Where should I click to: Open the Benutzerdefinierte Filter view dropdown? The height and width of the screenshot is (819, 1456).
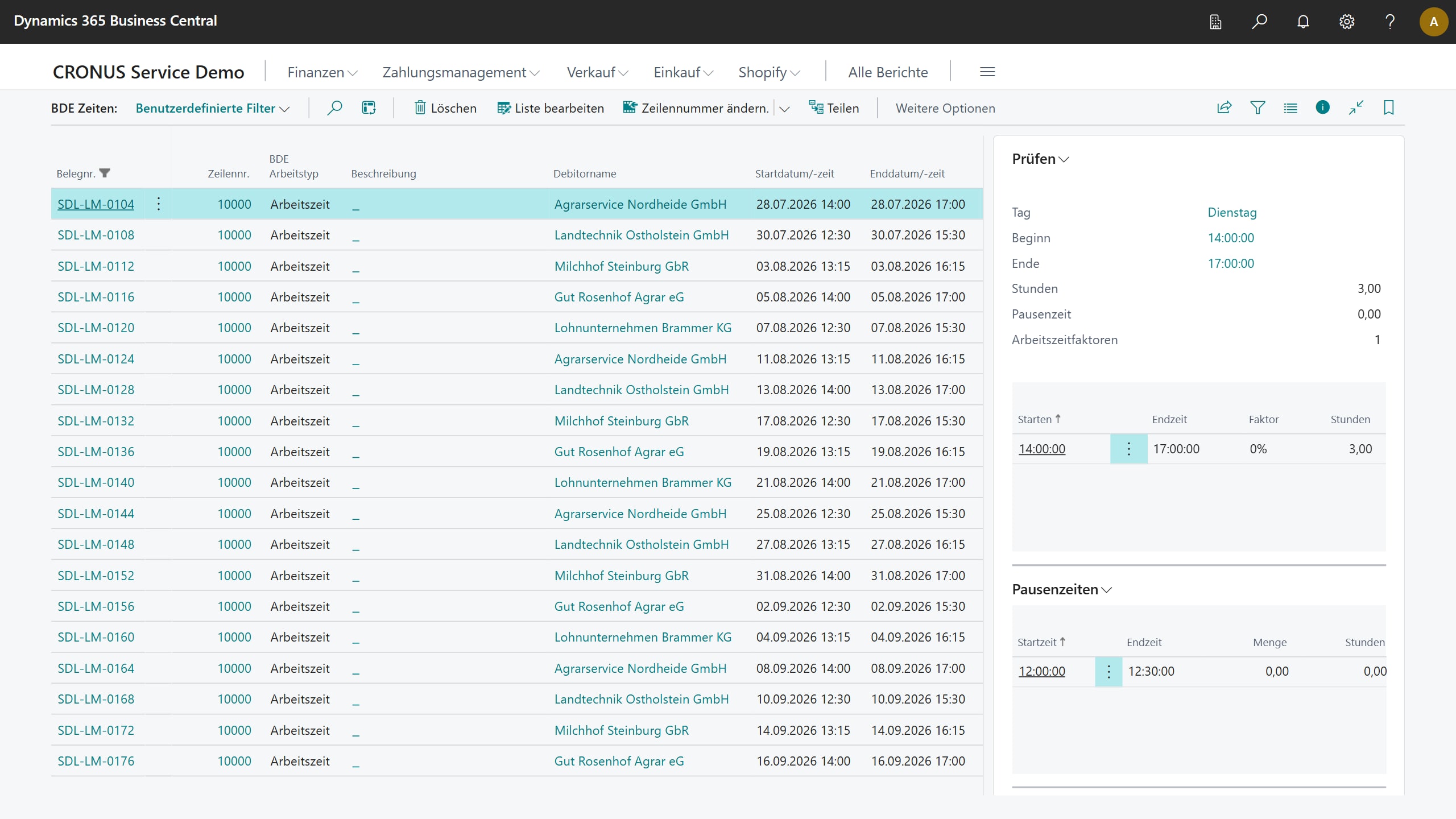tap(213, 108)
